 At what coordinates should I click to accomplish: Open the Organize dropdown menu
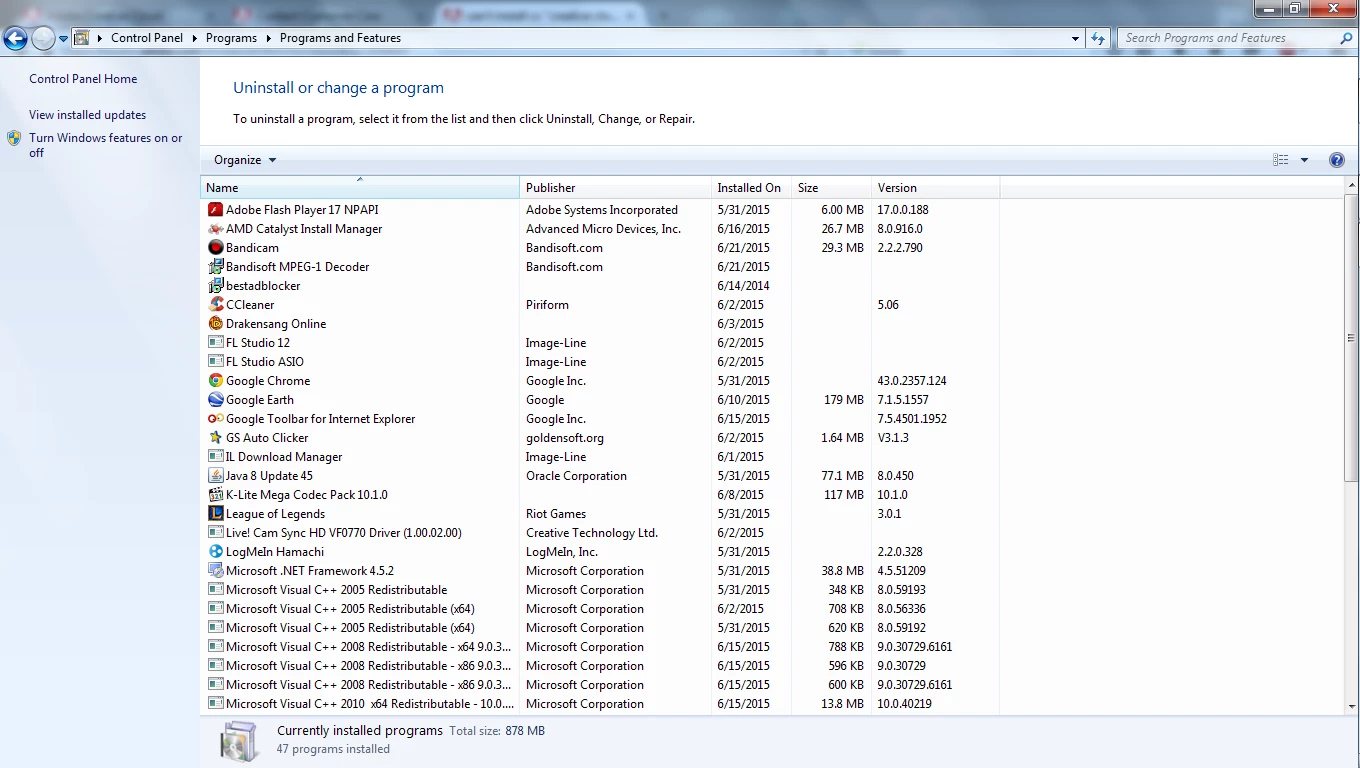click(245, 160)
